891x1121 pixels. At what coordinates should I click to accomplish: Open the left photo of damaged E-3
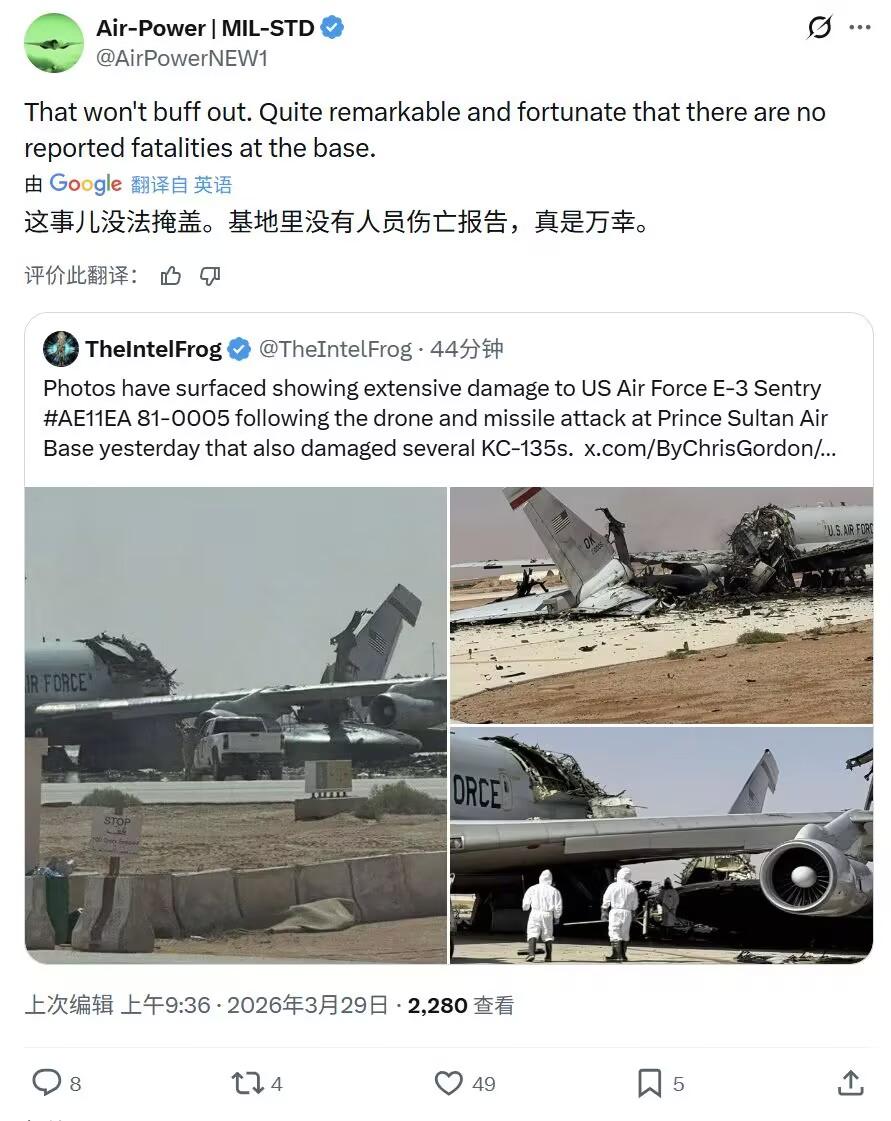pyautogui.click(x=236, y=725)
